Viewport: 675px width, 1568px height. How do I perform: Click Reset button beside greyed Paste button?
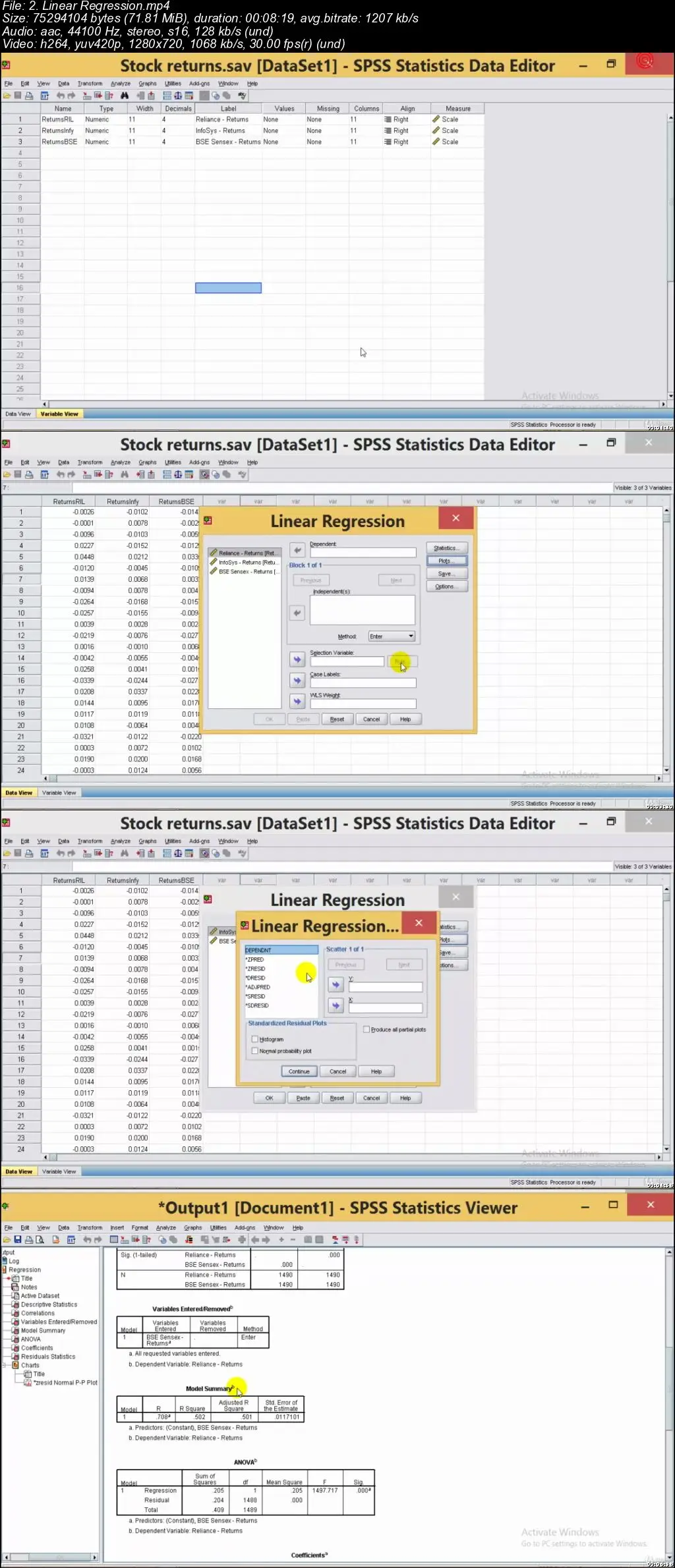[337, 719]
